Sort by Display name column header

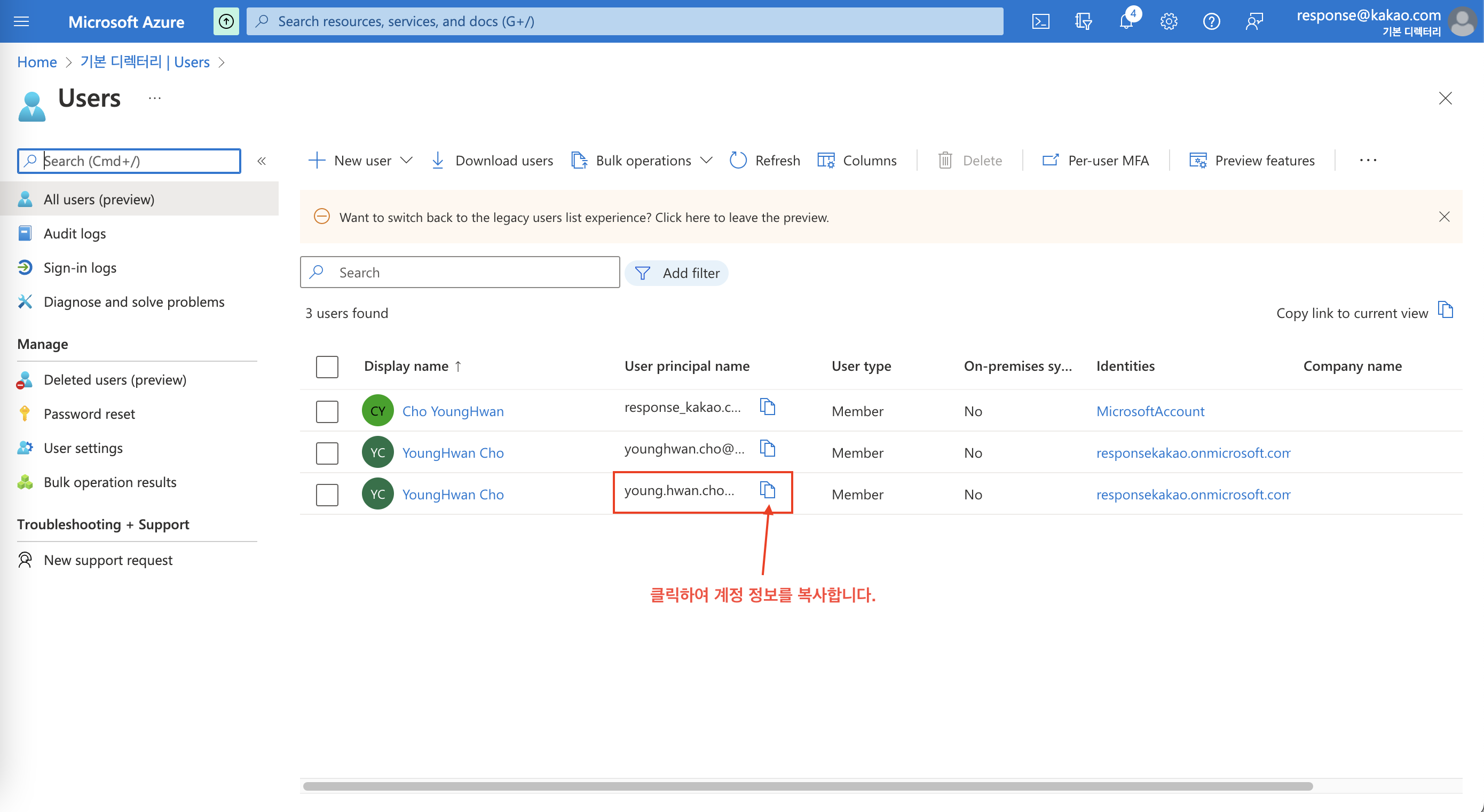click(413, 367)
